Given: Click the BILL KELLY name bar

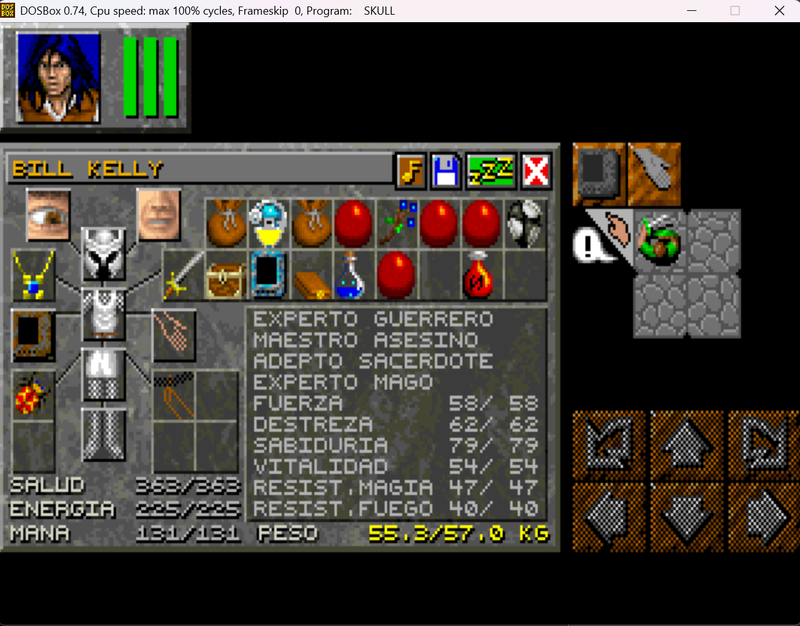Looking at the screenshot, I should coord(199,169).
